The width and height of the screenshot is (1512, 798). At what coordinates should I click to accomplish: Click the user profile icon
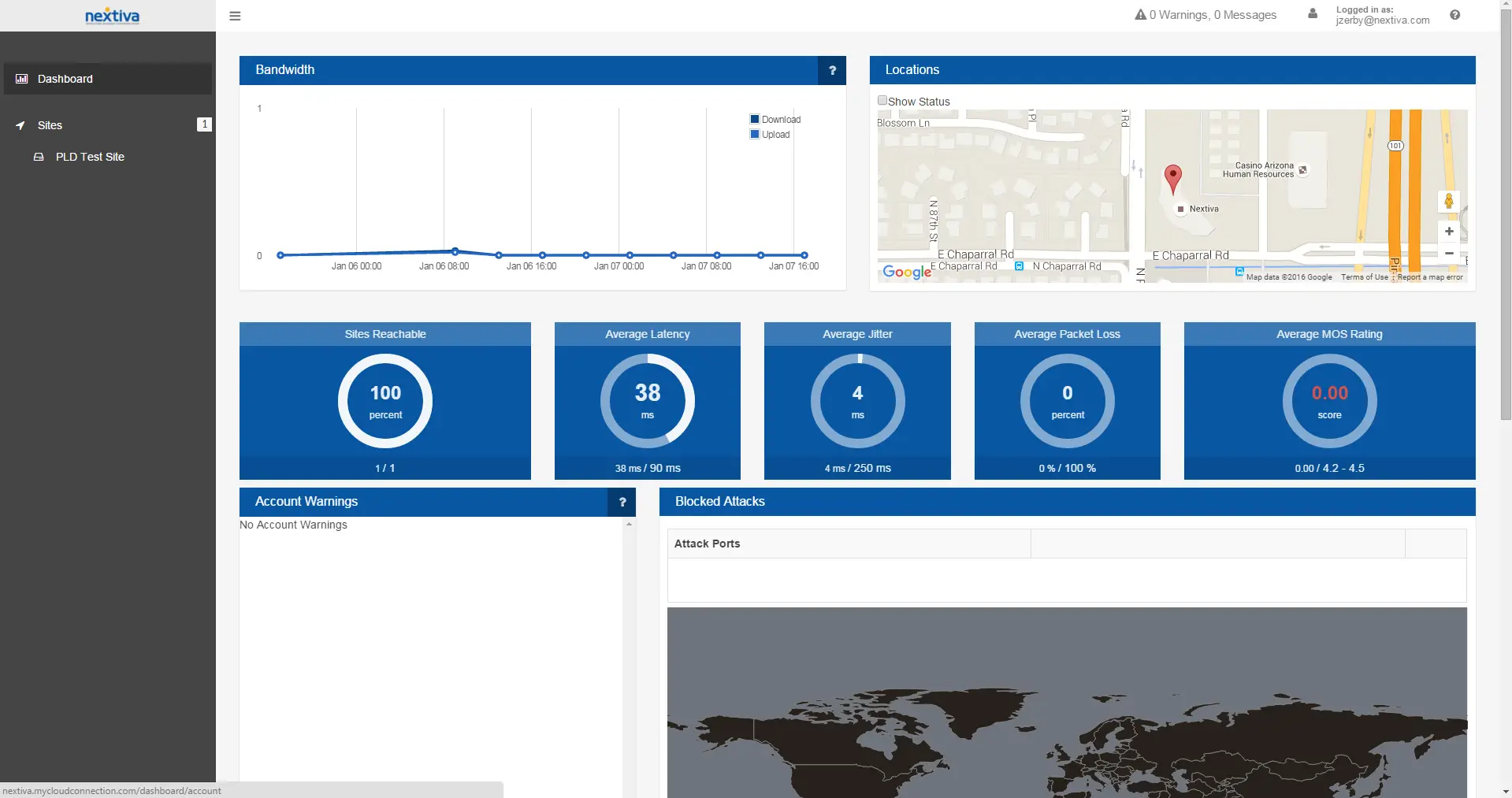[x=1313, y=14]
